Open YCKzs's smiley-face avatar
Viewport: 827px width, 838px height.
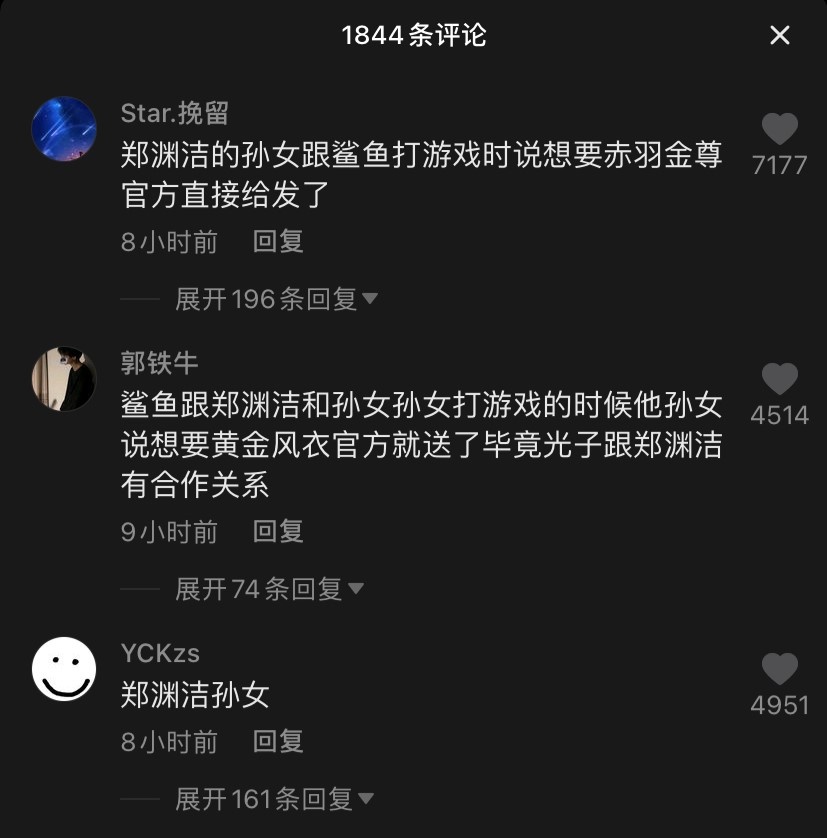click(64, 669)
